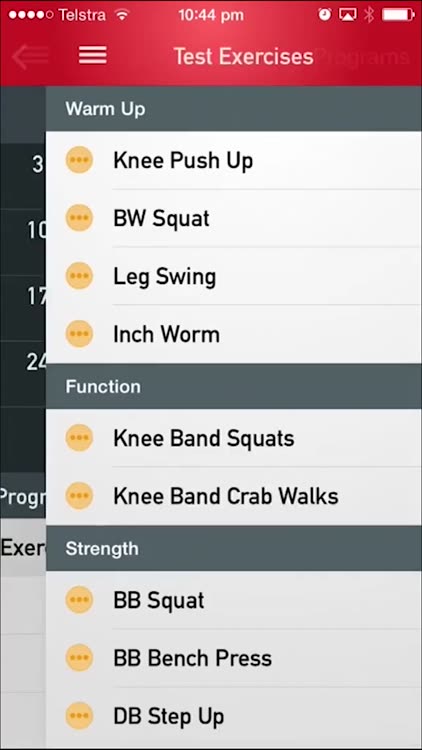Choose the Inch Worm exercise

pos(233,334)
